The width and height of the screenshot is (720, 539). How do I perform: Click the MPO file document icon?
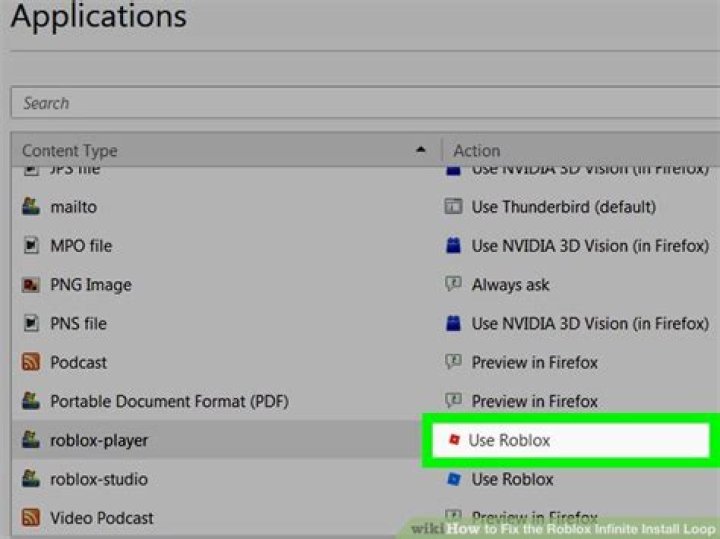pos(30,246)
